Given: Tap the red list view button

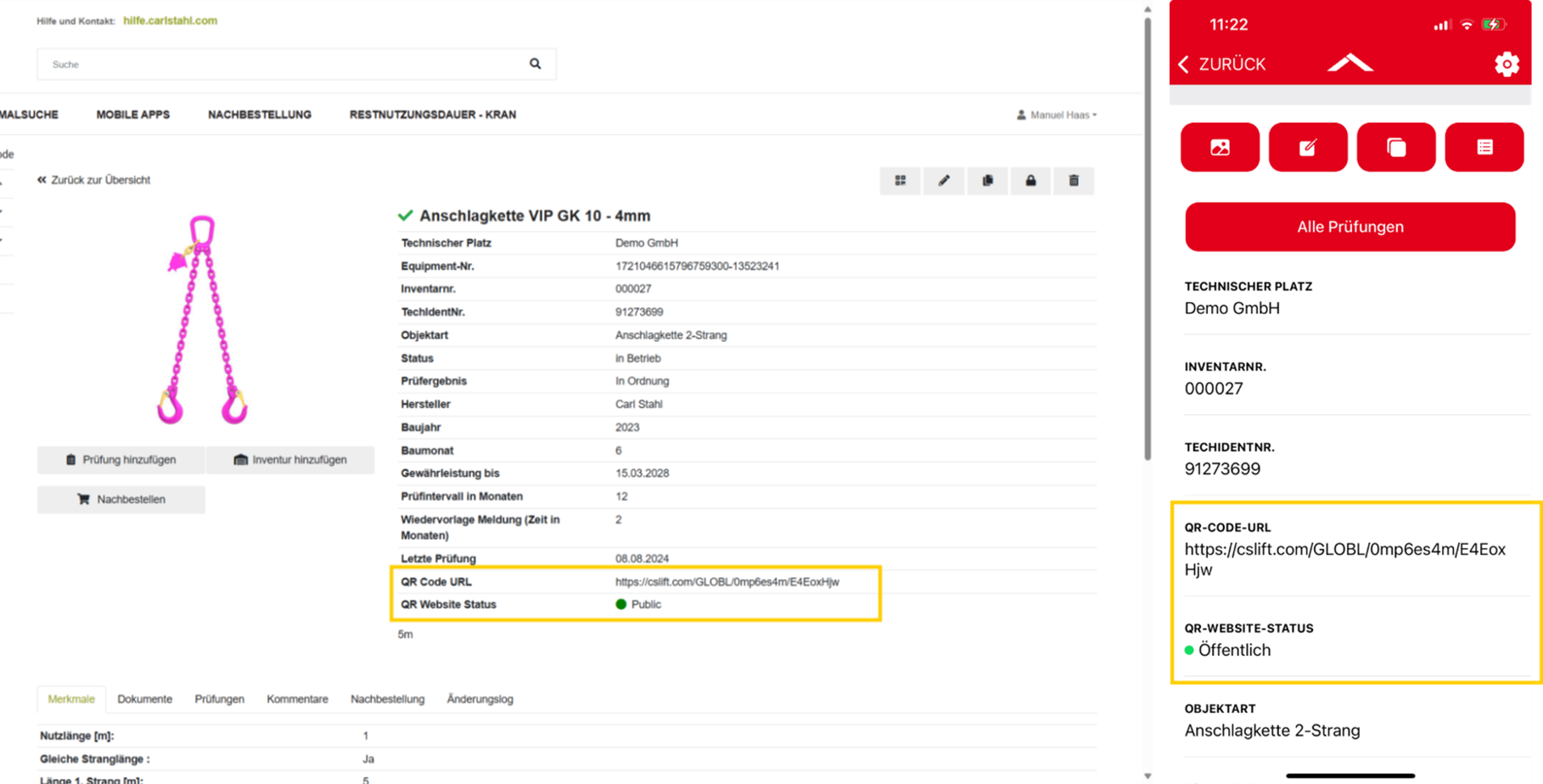Looking at the screenshot, I should tap(1484, 148).
